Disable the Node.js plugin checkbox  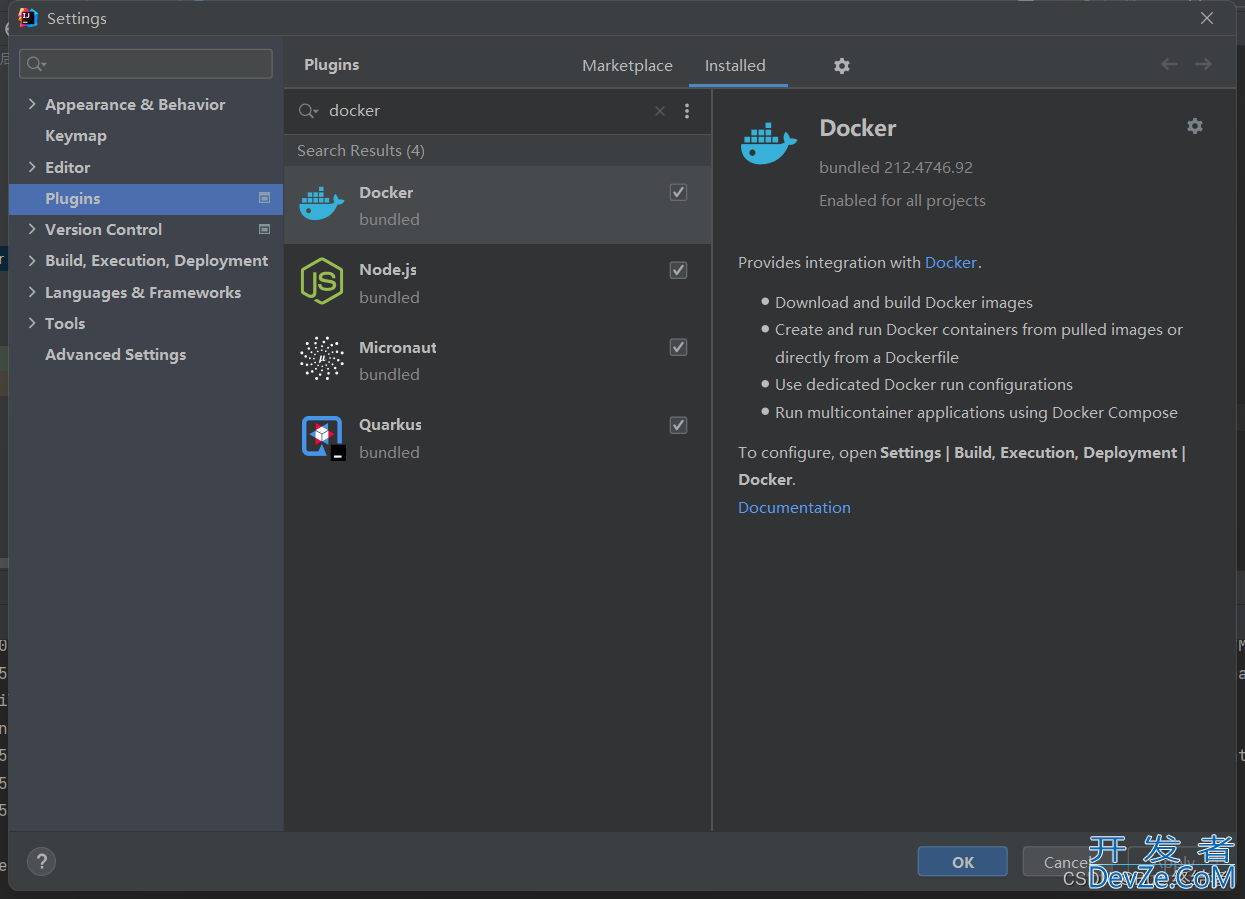coord(678,270)
